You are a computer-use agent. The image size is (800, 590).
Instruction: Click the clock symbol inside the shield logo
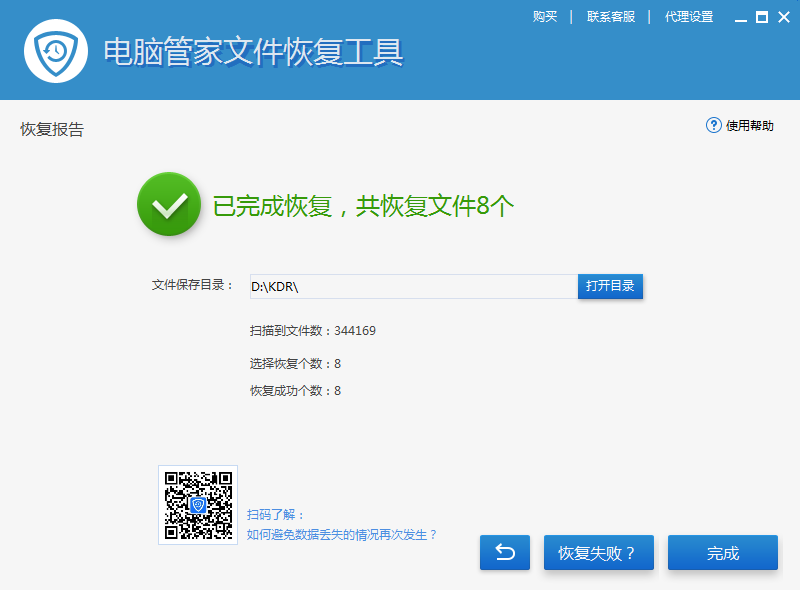pyautogui.click(x=55, y=50)
